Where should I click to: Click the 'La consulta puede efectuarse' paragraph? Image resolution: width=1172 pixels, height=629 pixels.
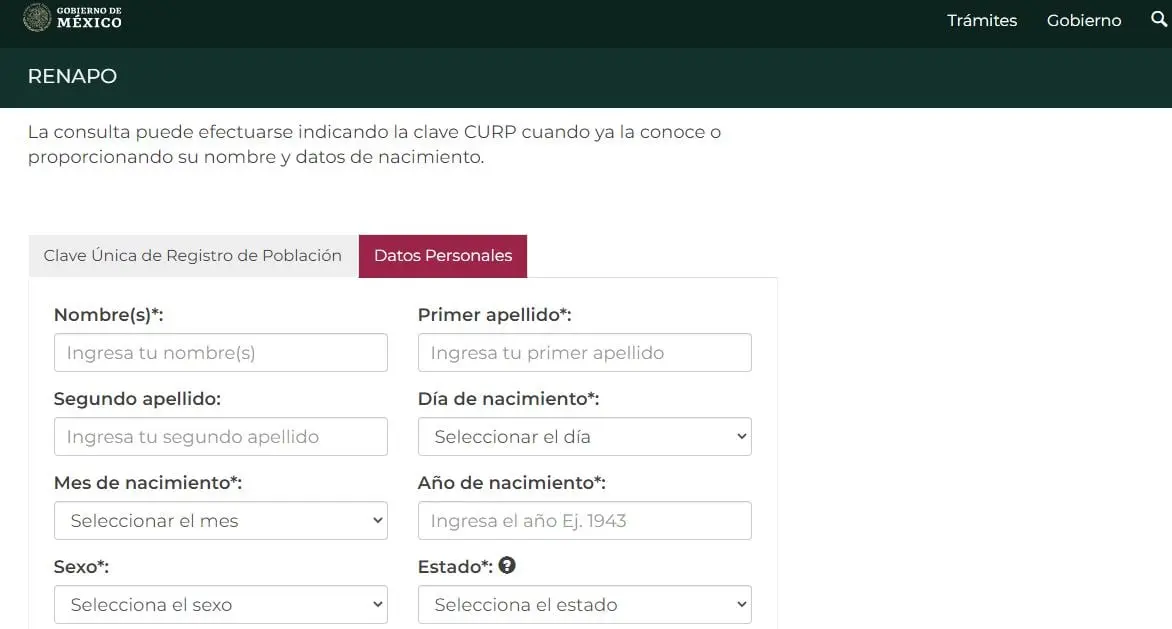click(x=374, y=144)
